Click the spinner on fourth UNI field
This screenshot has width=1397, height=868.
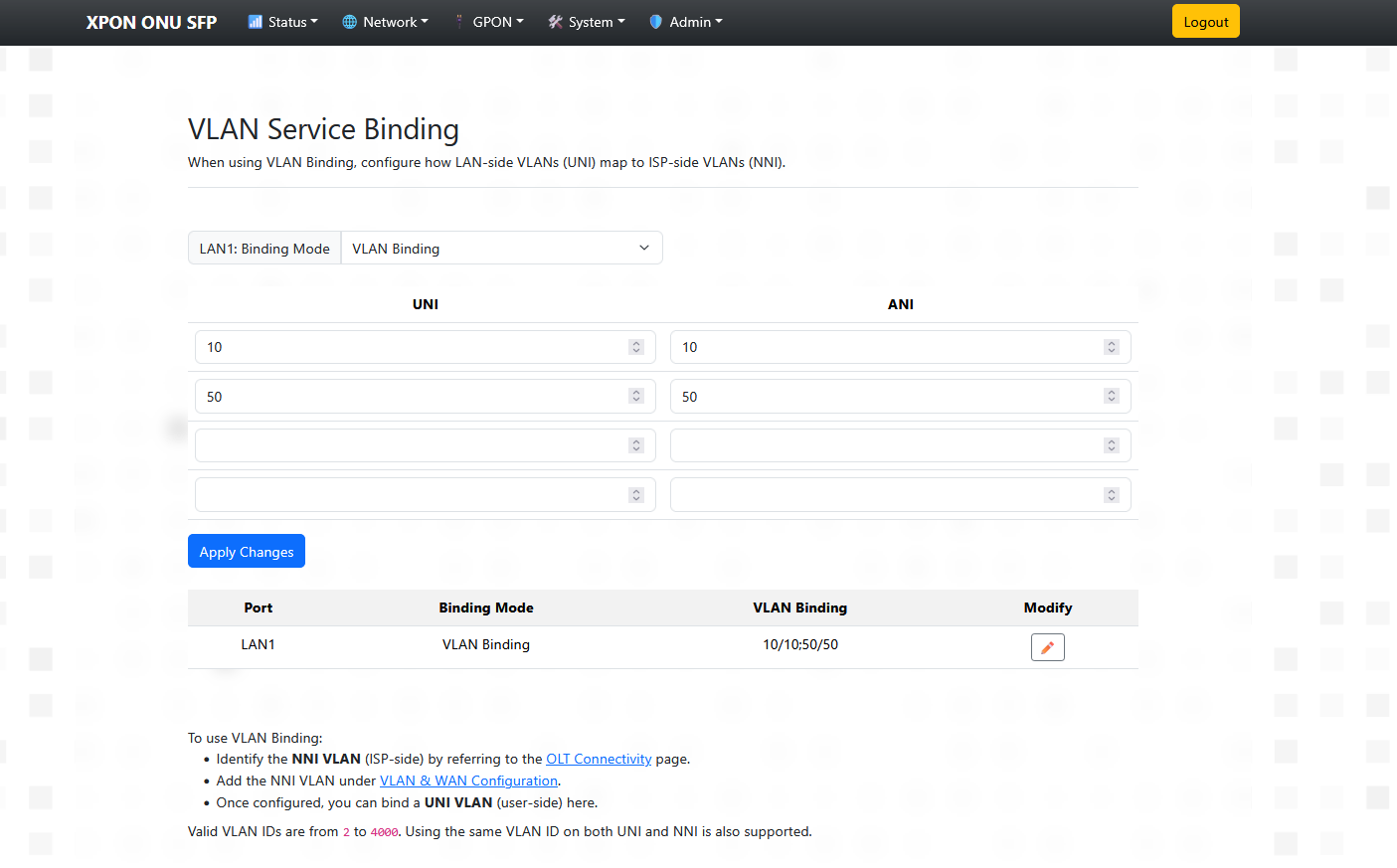tap(636, 495)
